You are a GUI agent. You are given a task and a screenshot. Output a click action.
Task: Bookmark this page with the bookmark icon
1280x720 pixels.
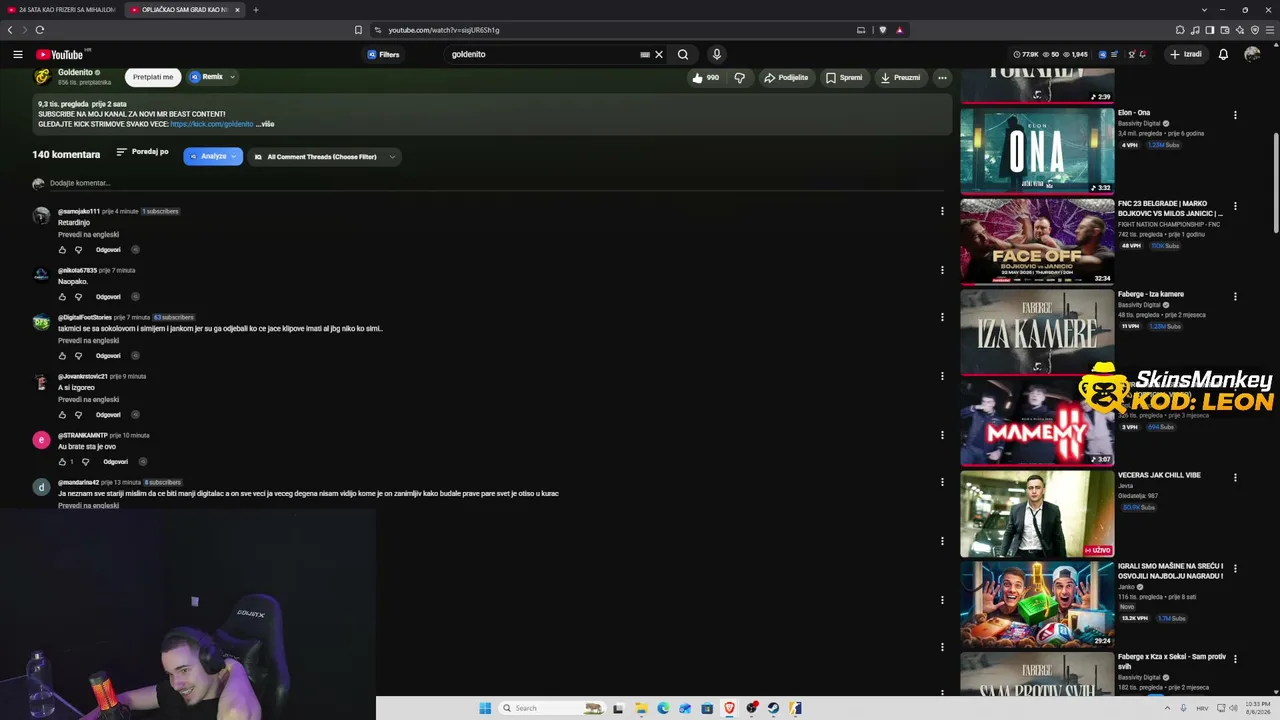358,30
